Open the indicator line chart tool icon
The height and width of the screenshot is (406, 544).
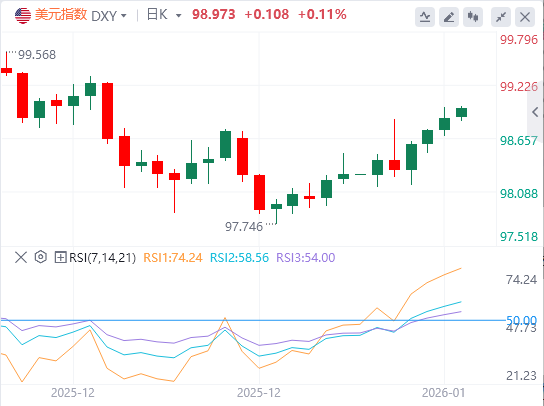425,17
